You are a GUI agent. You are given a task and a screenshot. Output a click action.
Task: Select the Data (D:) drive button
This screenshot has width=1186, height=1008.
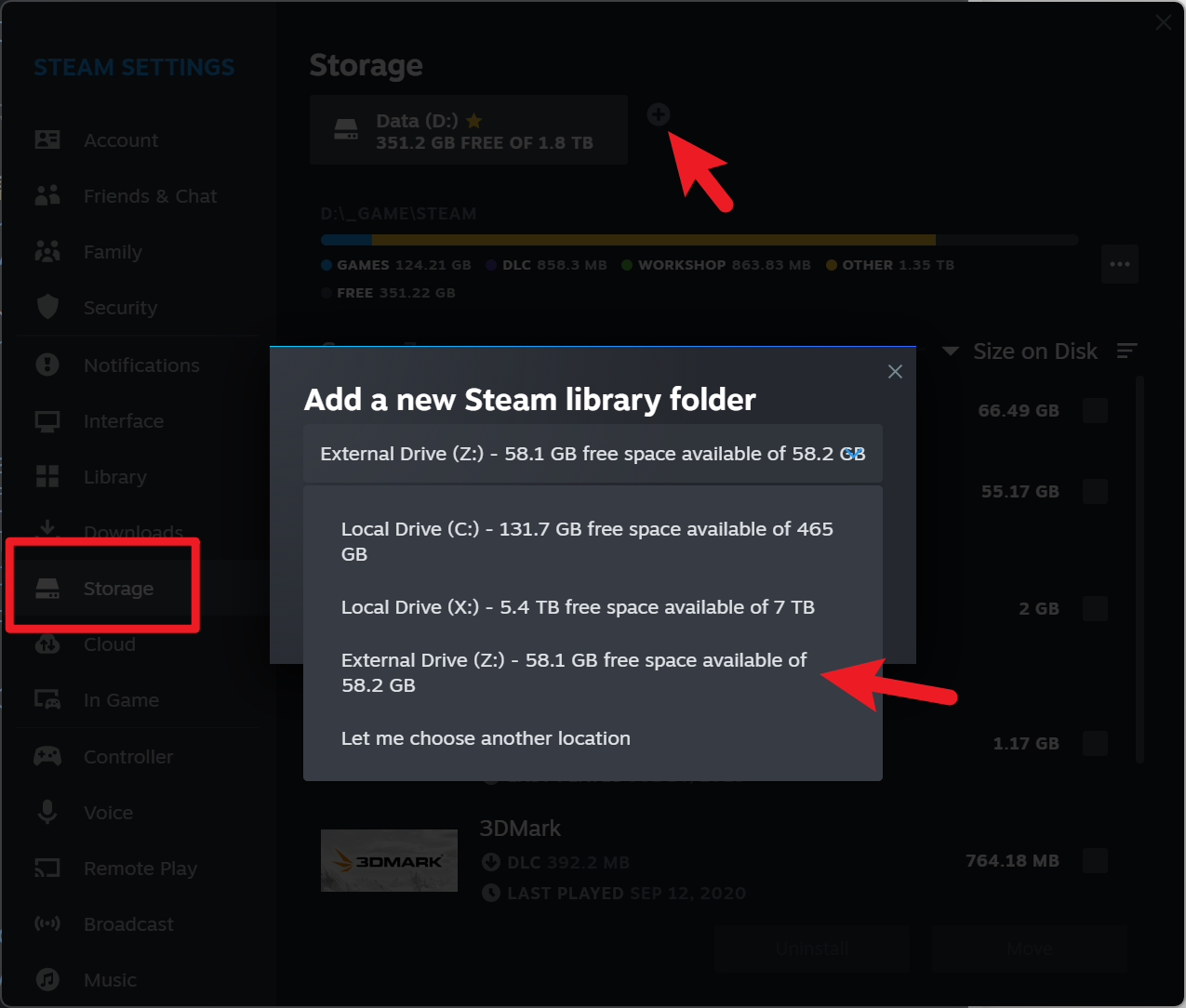tap(468, 131)
